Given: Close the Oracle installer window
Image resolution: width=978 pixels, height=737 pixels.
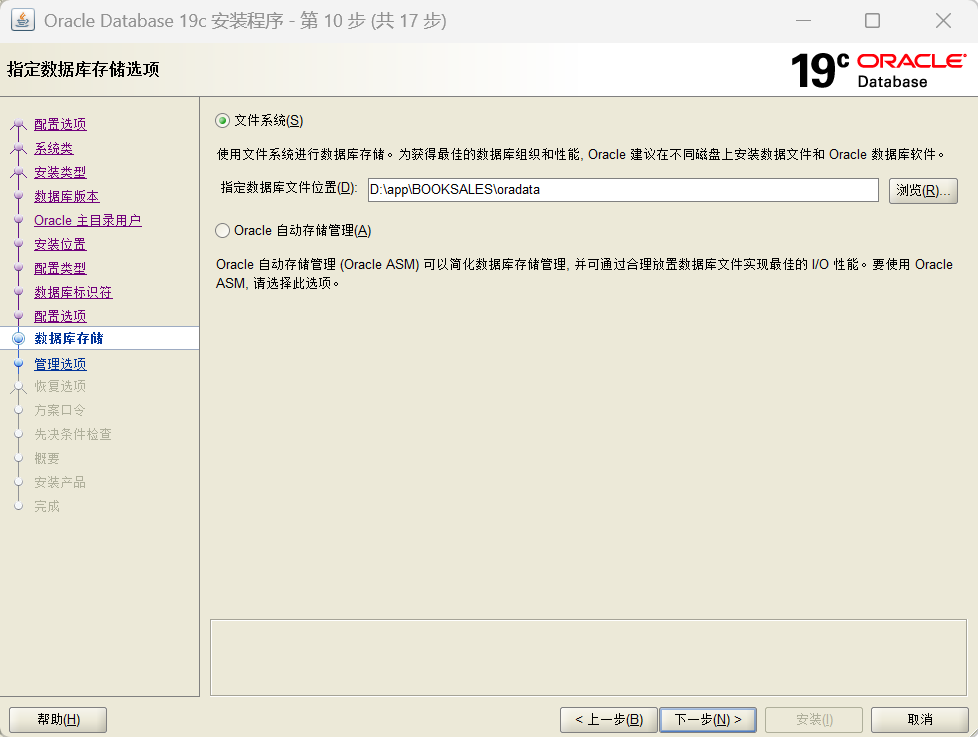Looking at the screenshot, I should (943, 21).
